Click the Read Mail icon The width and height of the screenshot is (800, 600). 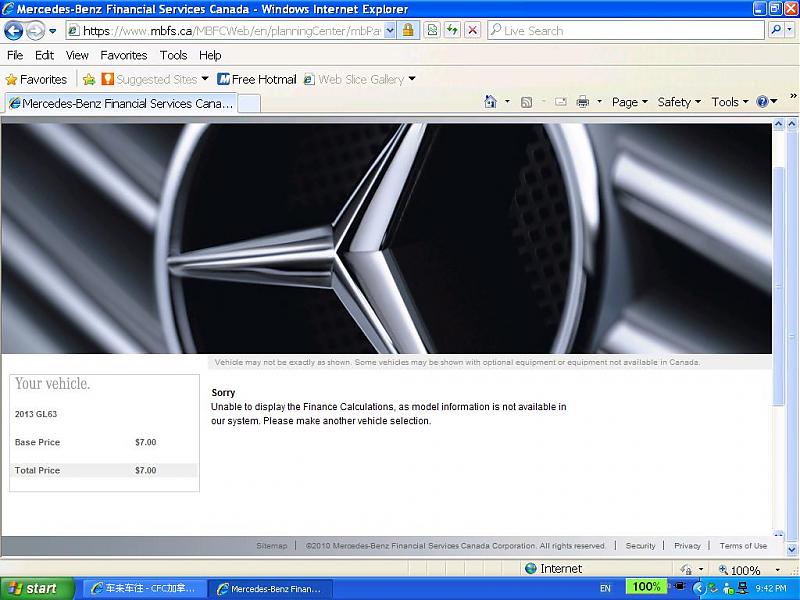561,102
